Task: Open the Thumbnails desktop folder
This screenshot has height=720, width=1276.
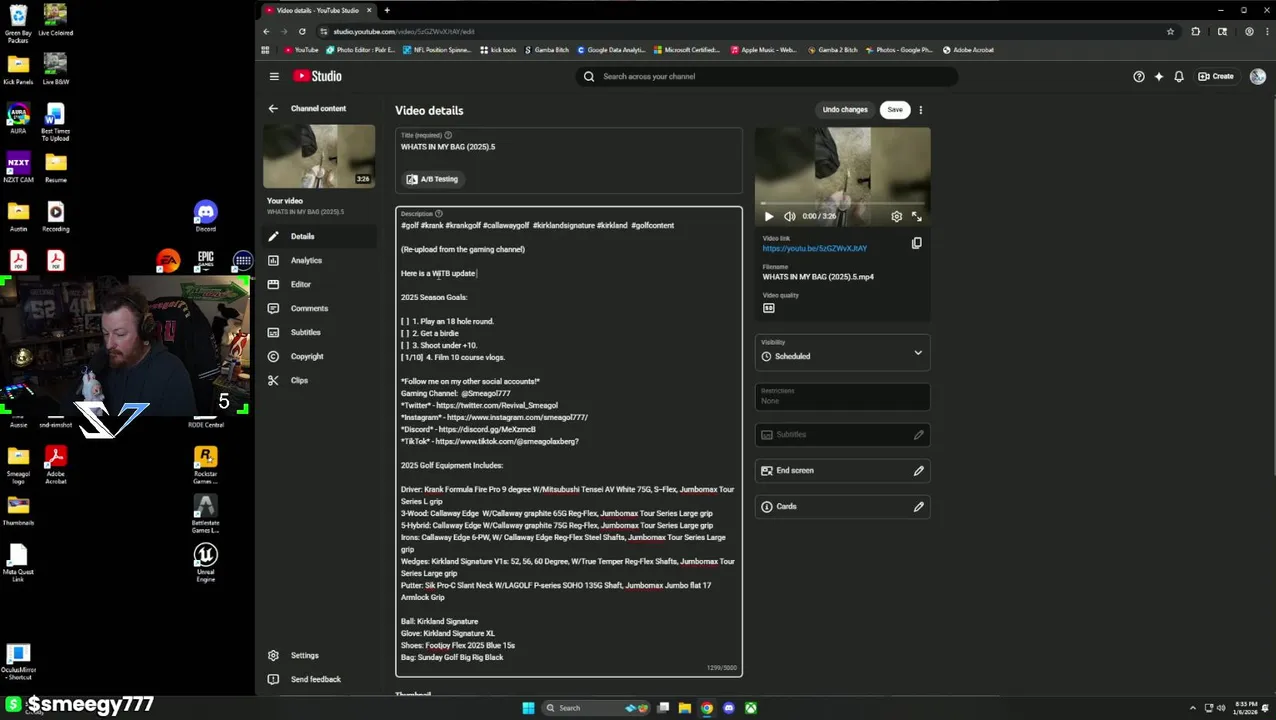Action: point(18,510)
